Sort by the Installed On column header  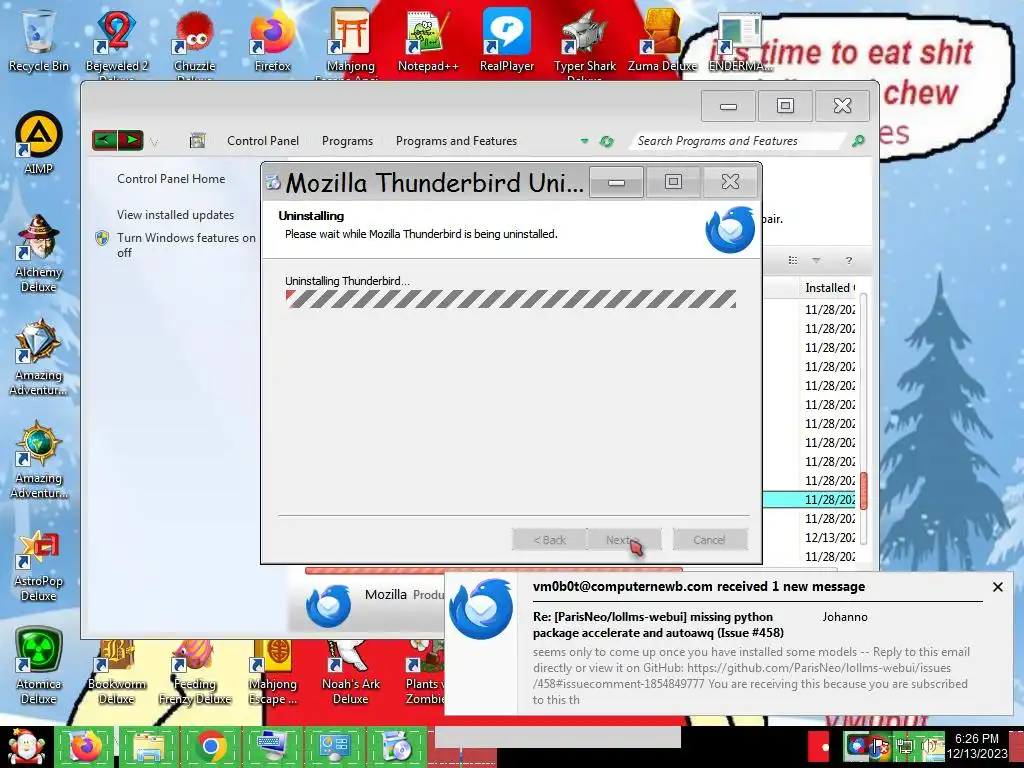pyautogui.click(x=827, y=288)
